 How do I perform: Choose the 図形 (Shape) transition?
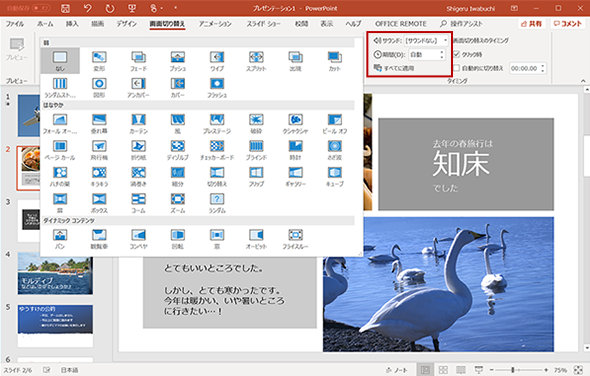pos(99,87)
